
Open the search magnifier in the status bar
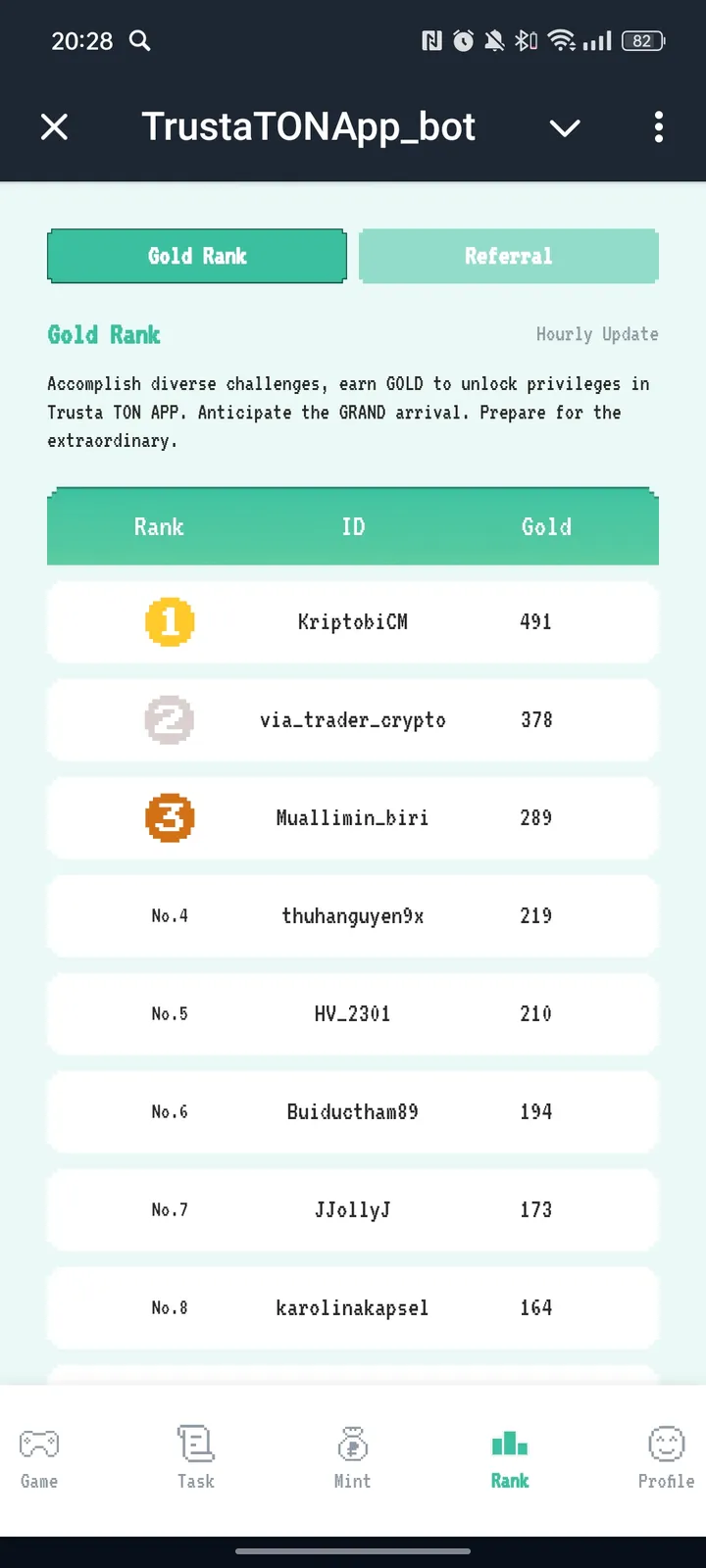coord(139,41)
